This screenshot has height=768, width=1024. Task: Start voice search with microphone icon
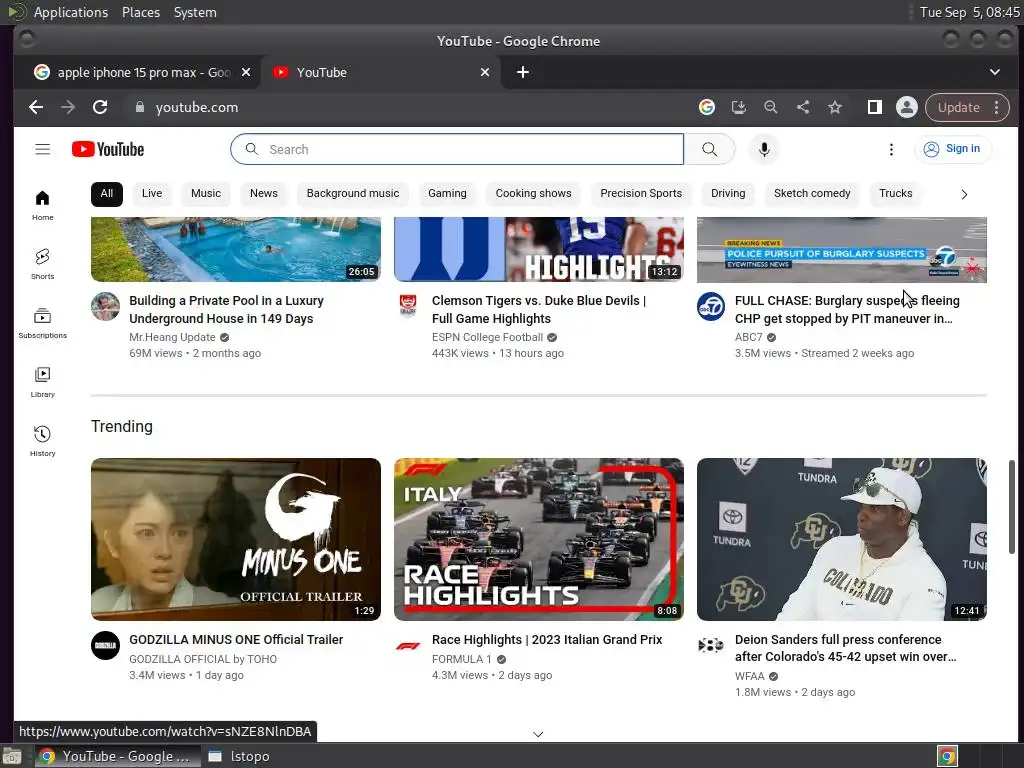click(x=764, y=150)
